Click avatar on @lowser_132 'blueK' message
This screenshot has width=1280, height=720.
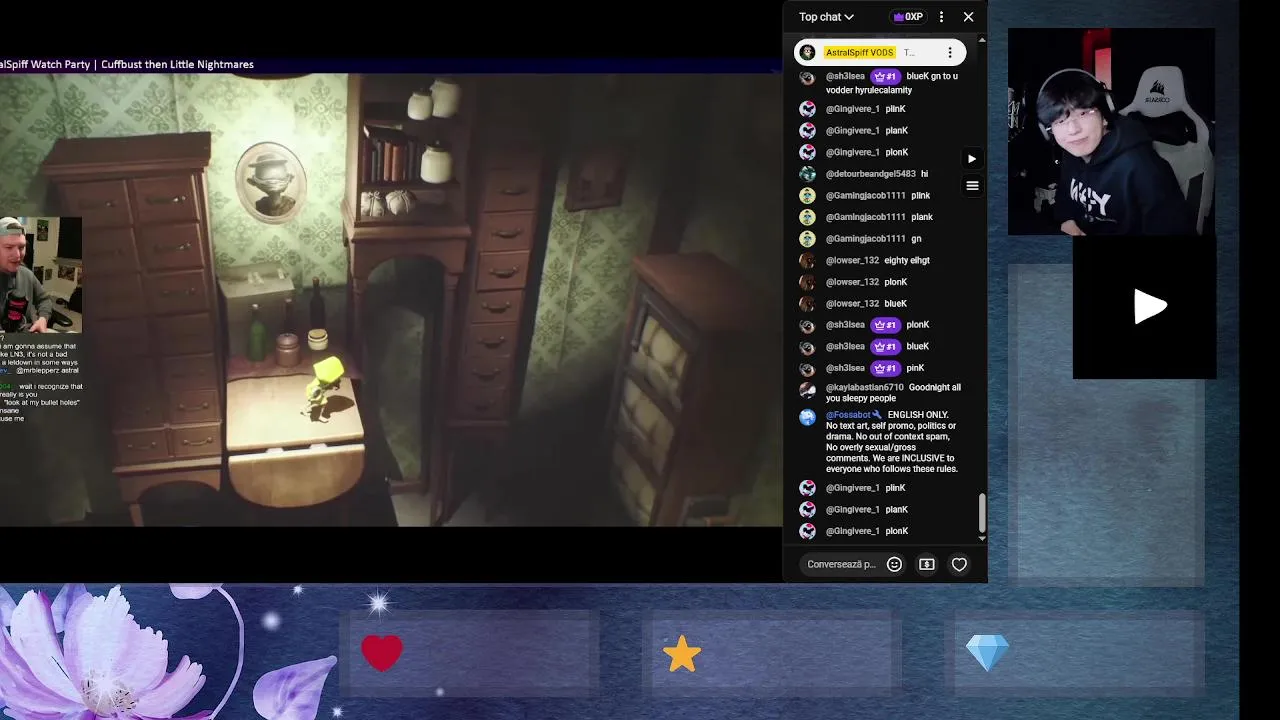807,303
